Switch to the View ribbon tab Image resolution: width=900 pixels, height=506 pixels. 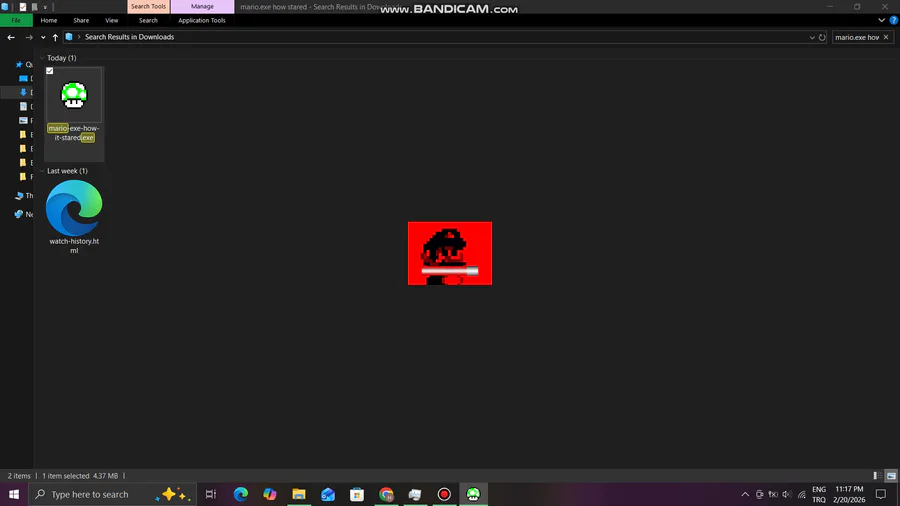[111, 20]
